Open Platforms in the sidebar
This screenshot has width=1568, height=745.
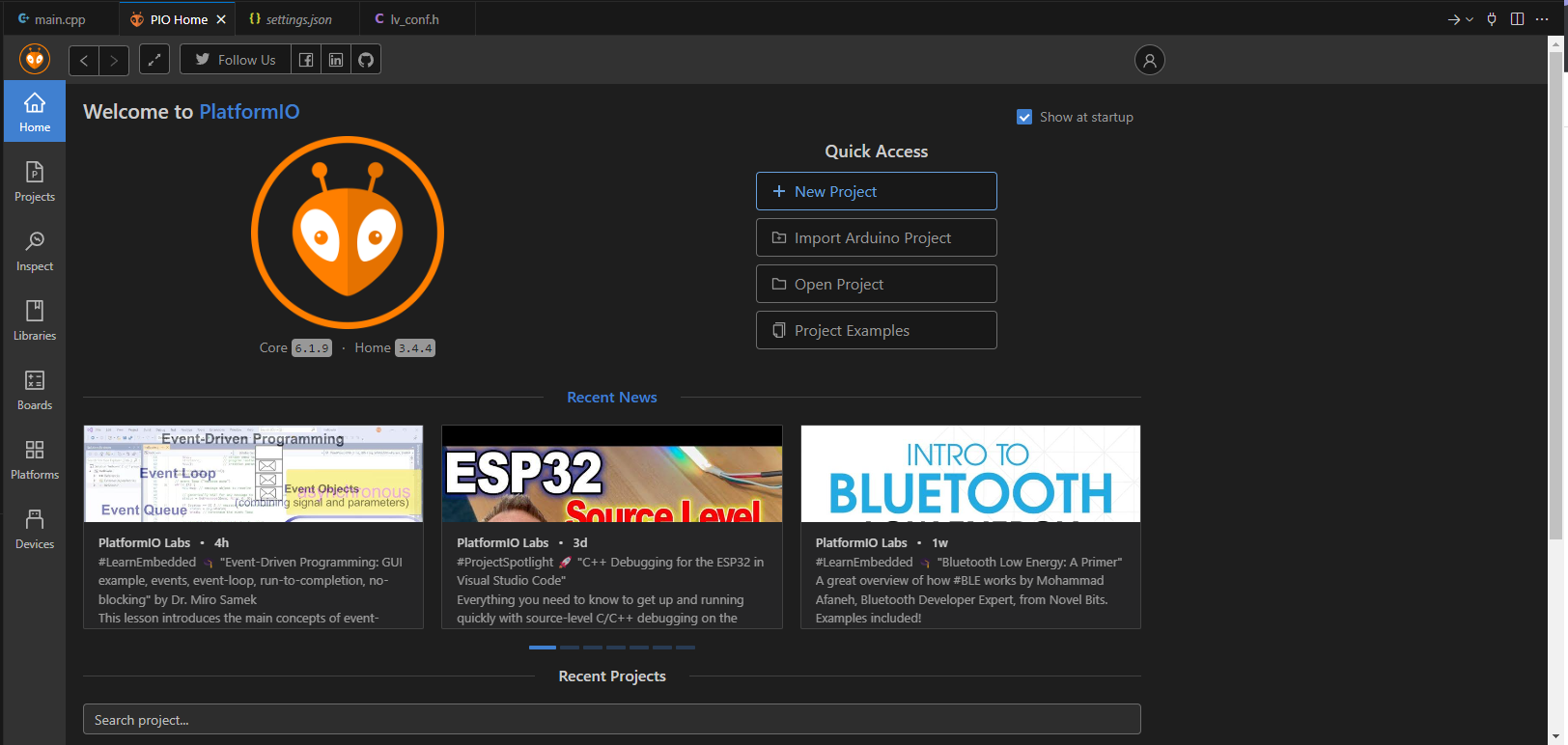pos(35,459)
